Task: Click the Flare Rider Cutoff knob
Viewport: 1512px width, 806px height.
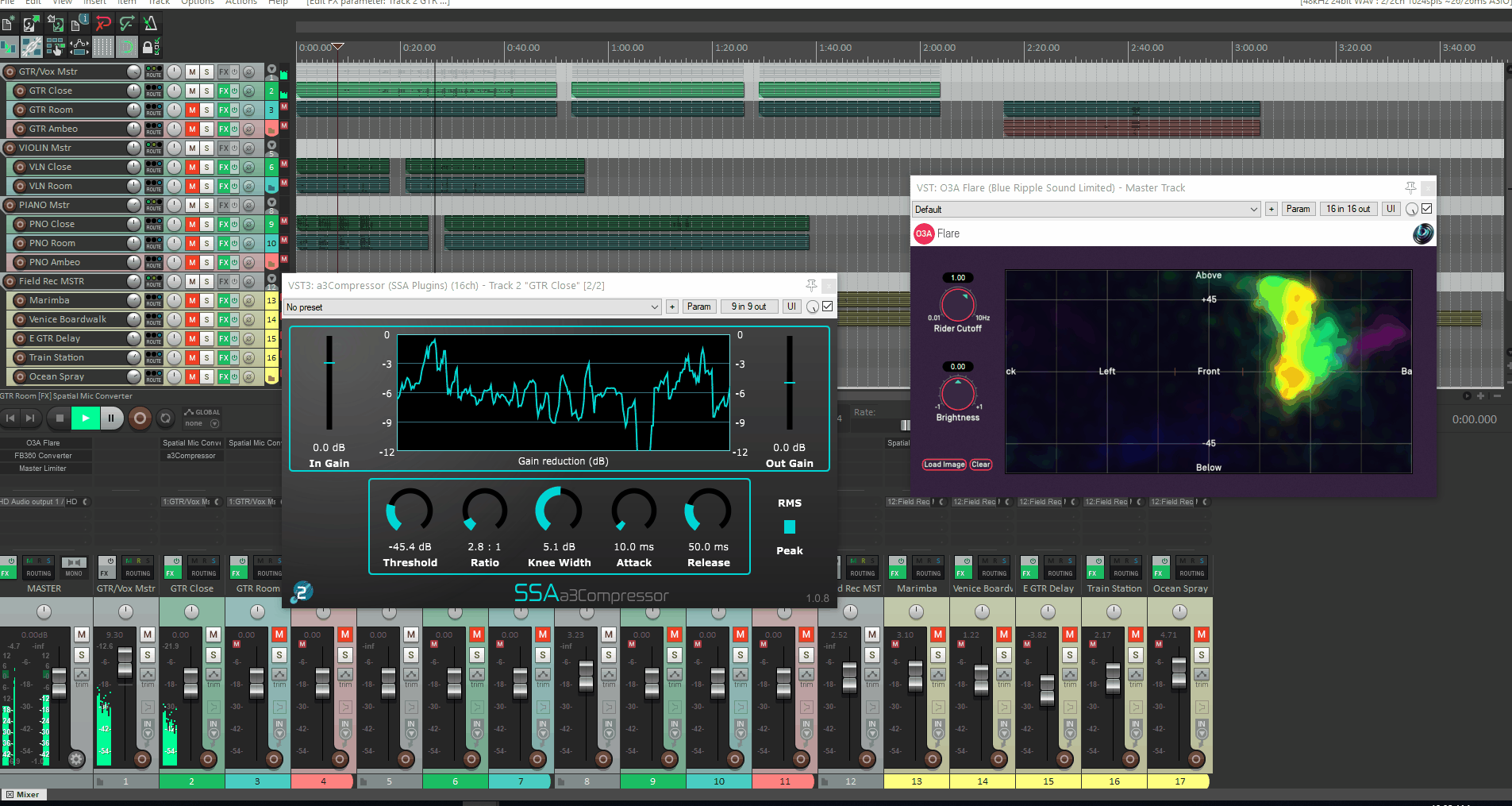Action: pos(958,304)
